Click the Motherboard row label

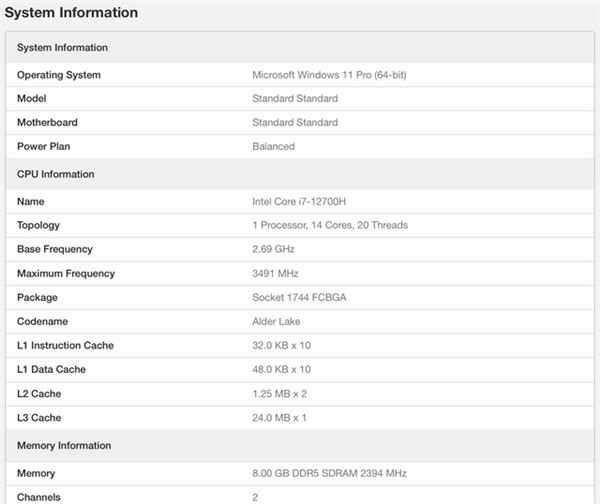point(47,123)
